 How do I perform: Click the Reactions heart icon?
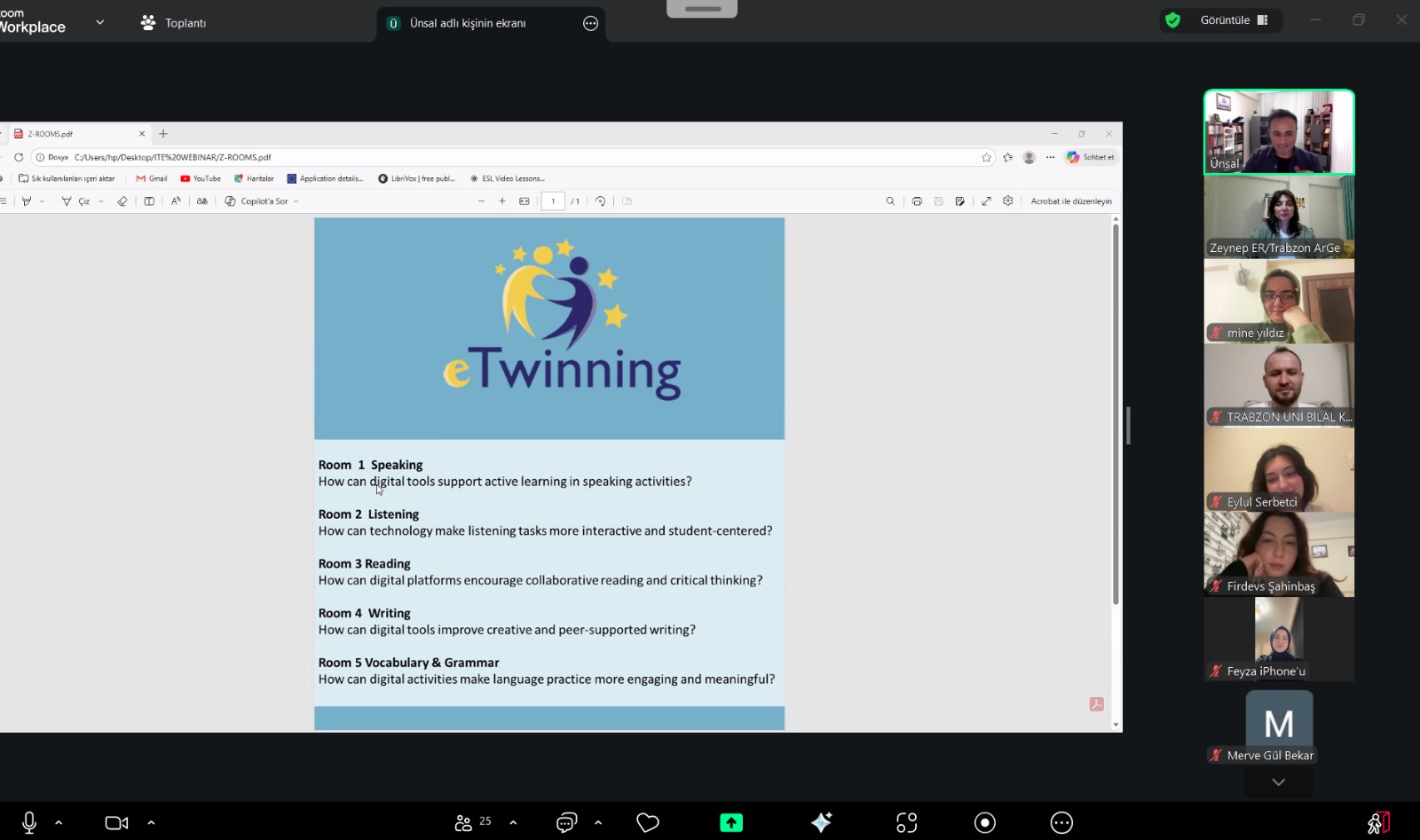pos(648,823)
